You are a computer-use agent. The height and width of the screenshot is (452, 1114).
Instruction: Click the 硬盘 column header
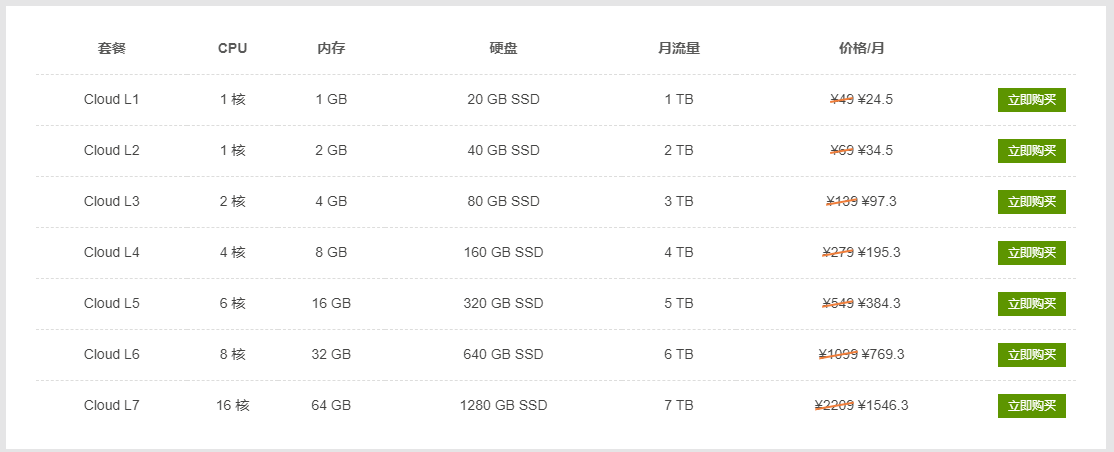click(503, 48)
